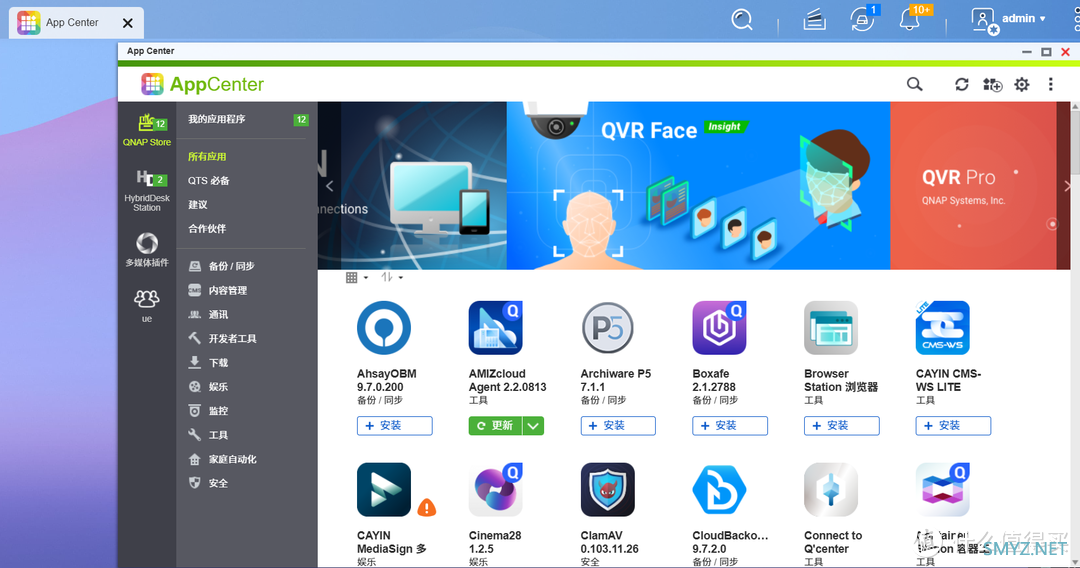Open the AppCenter three-dot more menu
The image size is (1080, 568).
(x=1050, y=84)
